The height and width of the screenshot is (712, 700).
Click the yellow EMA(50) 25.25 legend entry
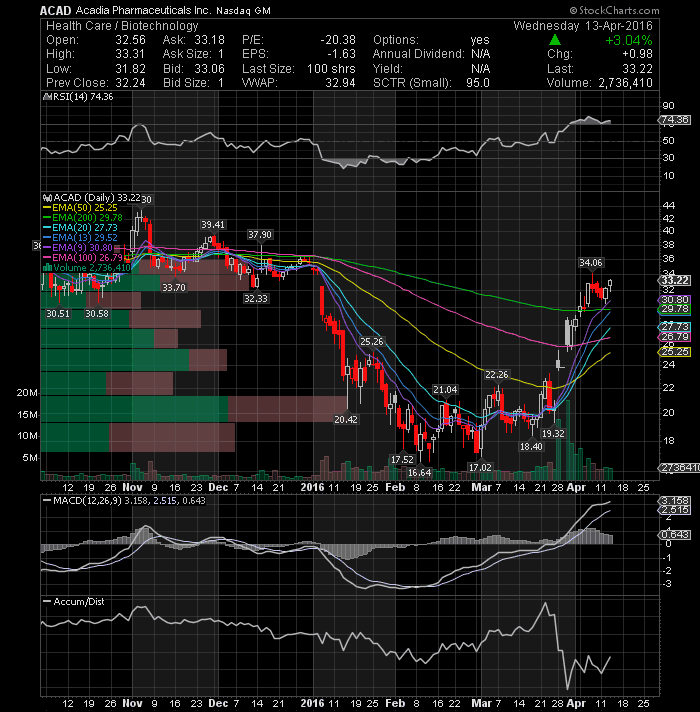coord(80,208)
